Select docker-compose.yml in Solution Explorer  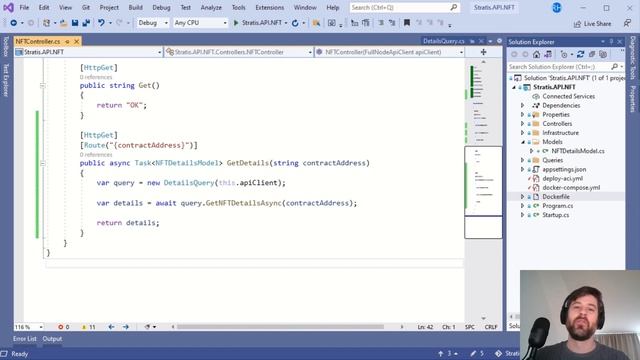[x=571, y=188]
